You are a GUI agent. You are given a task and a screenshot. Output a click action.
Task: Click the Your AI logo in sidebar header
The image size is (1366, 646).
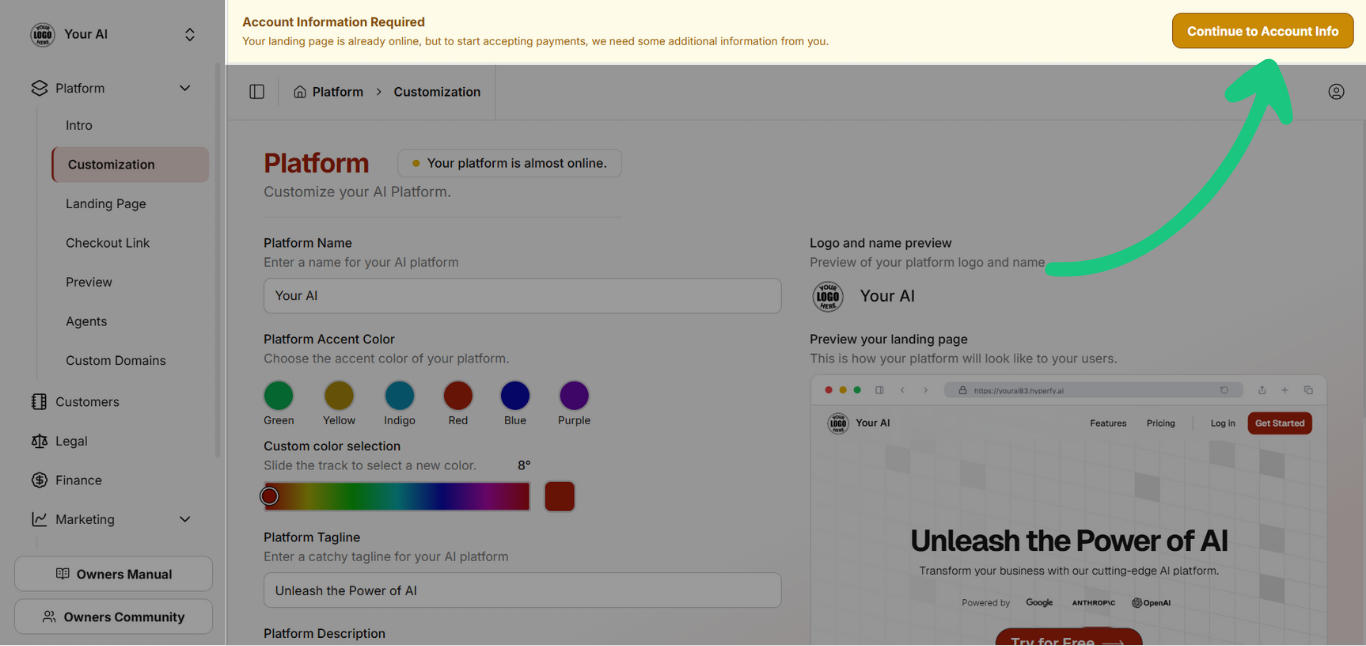tap(42, 34)
